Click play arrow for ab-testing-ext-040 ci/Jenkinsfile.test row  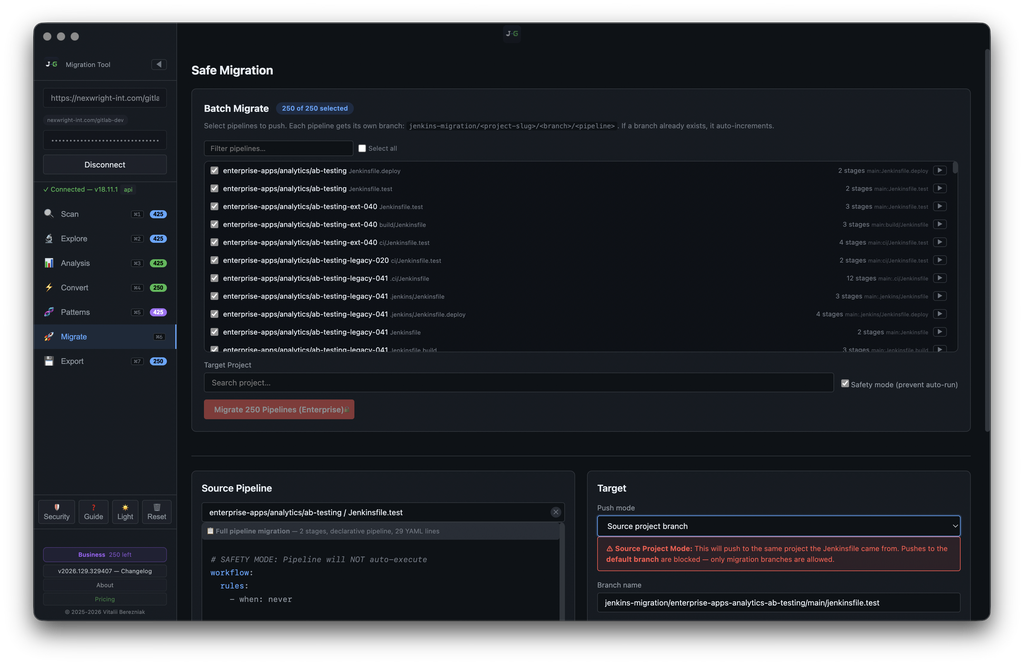click(x=940, y=242)
